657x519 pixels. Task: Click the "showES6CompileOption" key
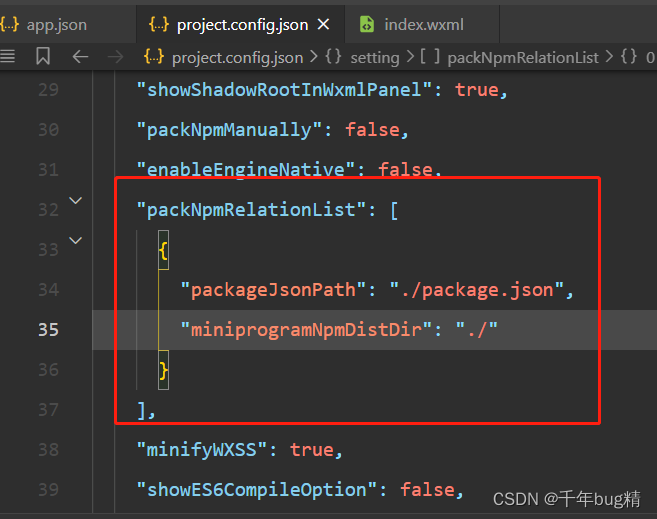(x=257, y=490)
